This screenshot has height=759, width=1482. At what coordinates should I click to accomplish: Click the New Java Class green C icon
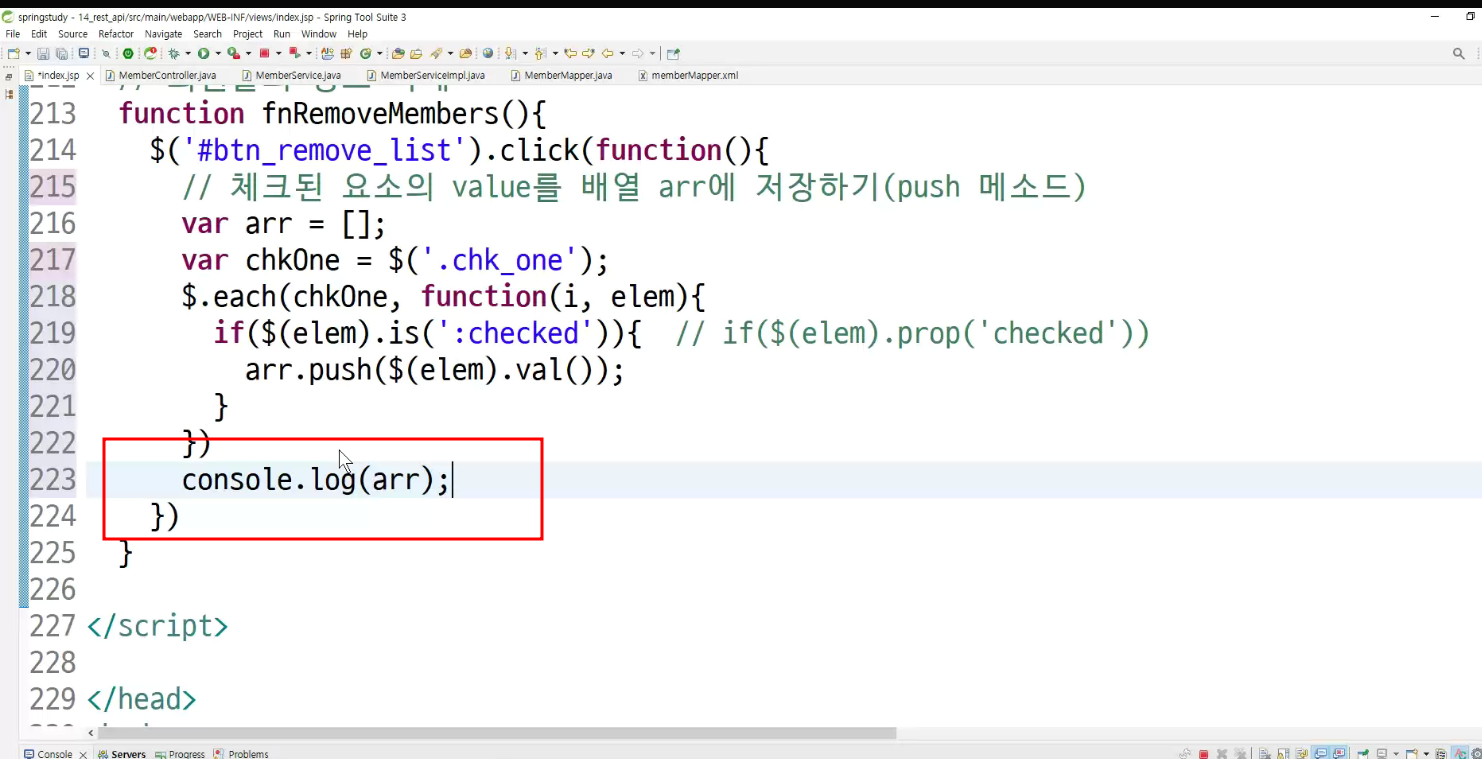tap(364, 53)
